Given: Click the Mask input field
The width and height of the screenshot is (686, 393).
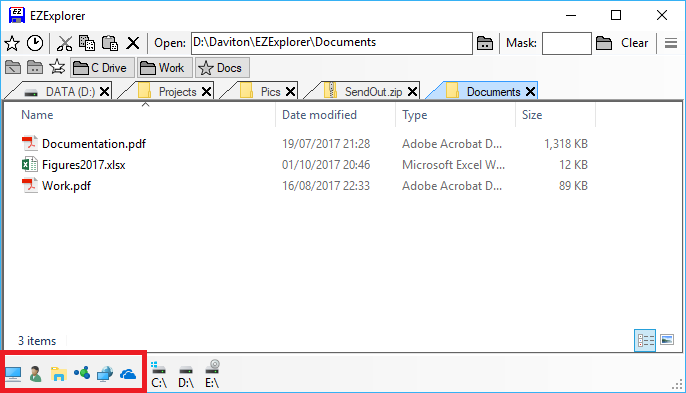Looking at the screenshot, I should (567, 43).
